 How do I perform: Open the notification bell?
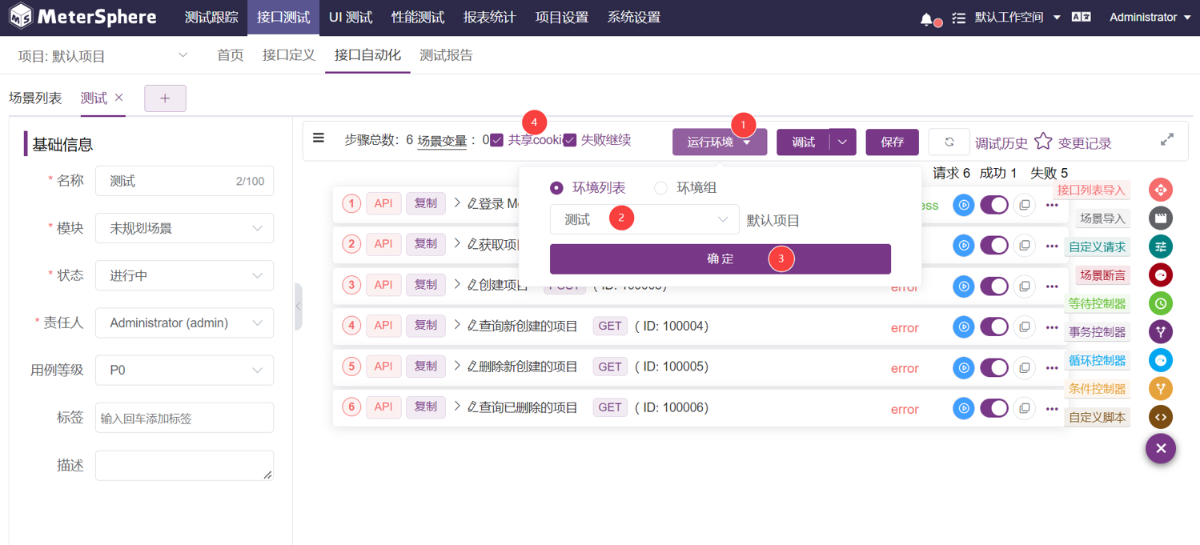coord(927,18)
